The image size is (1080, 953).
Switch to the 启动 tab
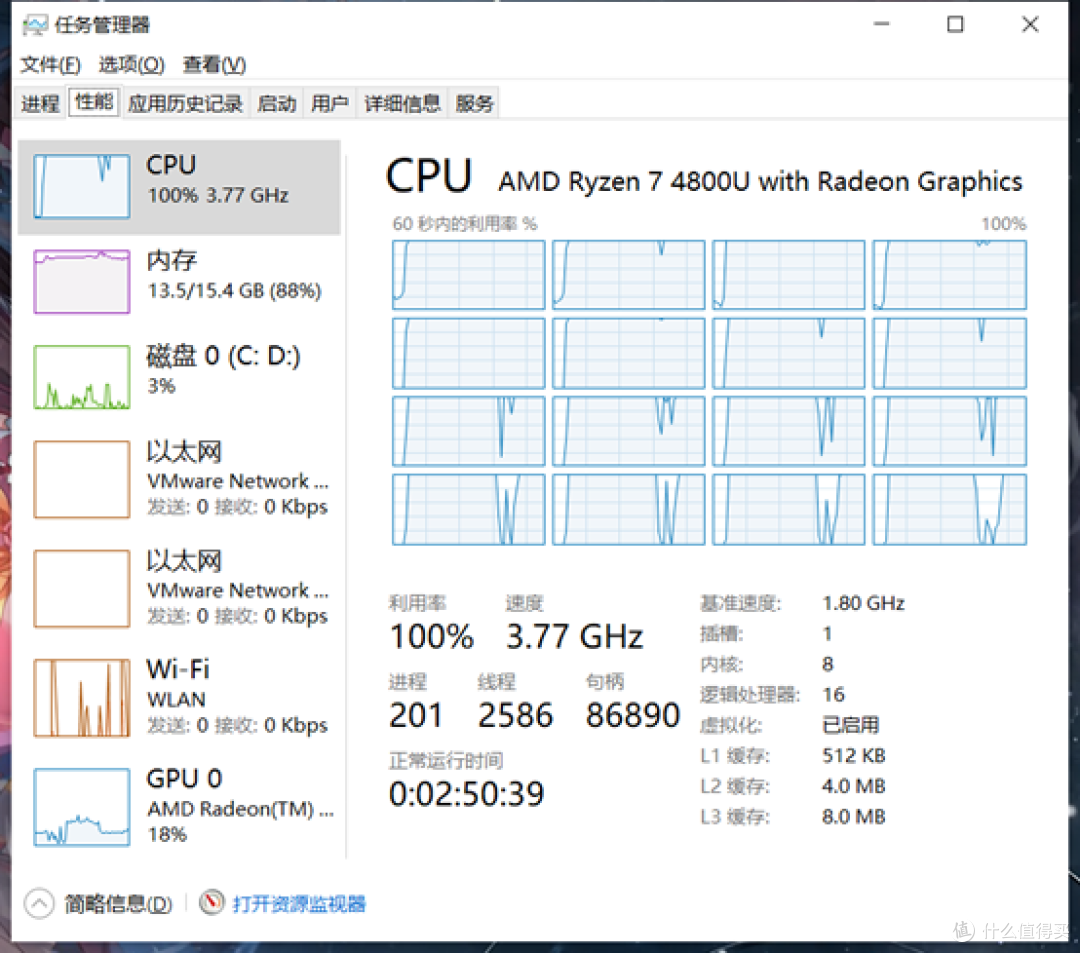tap(277, 103)
